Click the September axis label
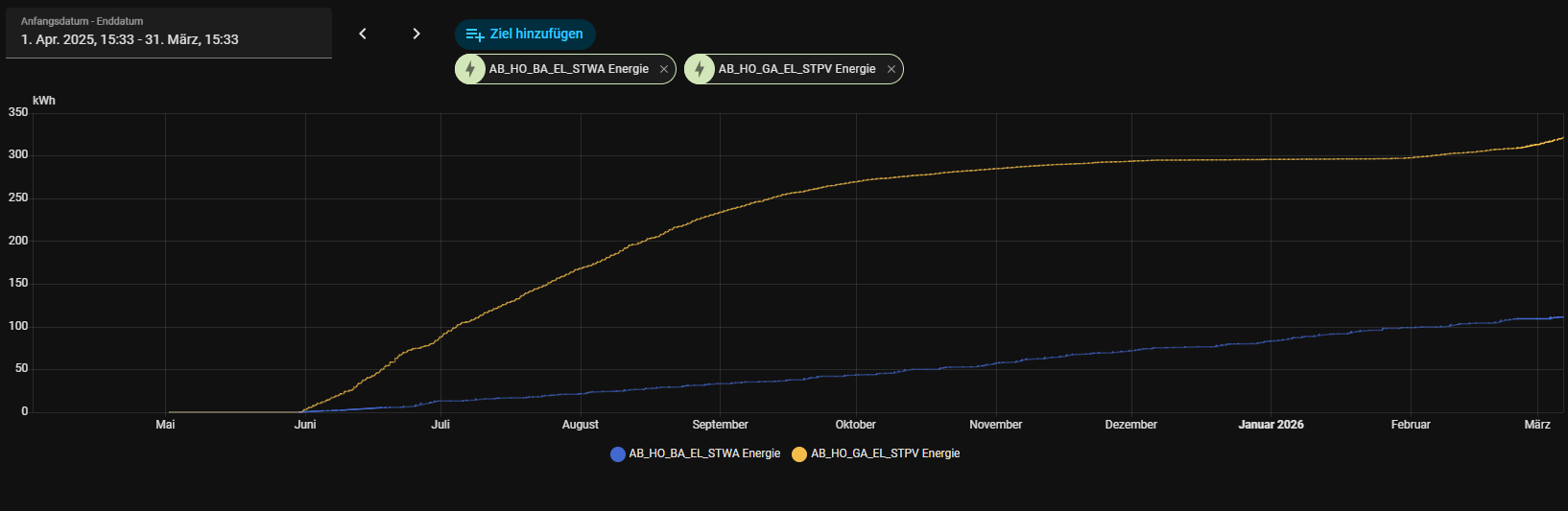The height and width of the screenshot is (511, 1568). 720,425
